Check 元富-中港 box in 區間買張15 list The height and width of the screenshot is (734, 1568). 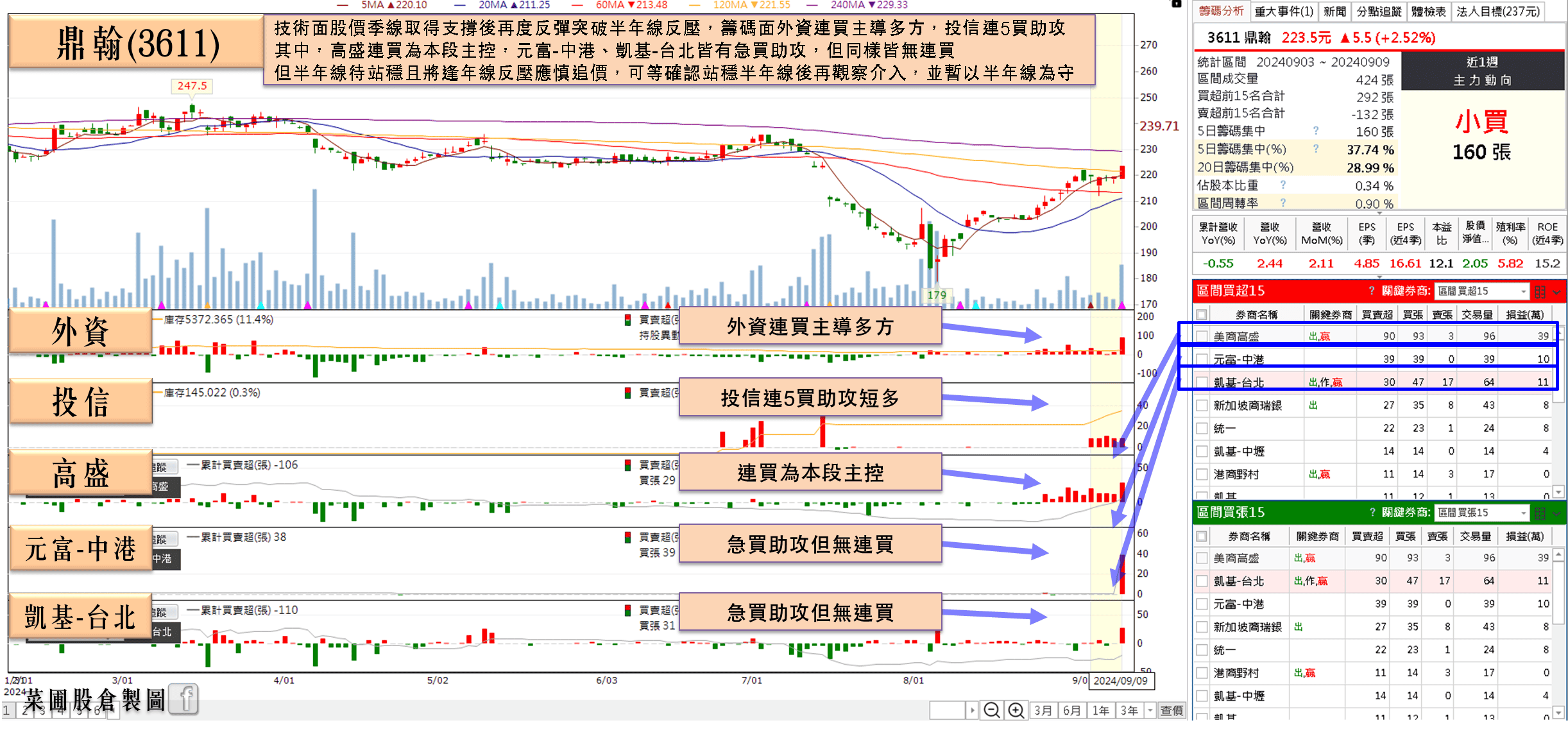(1202, 604)
